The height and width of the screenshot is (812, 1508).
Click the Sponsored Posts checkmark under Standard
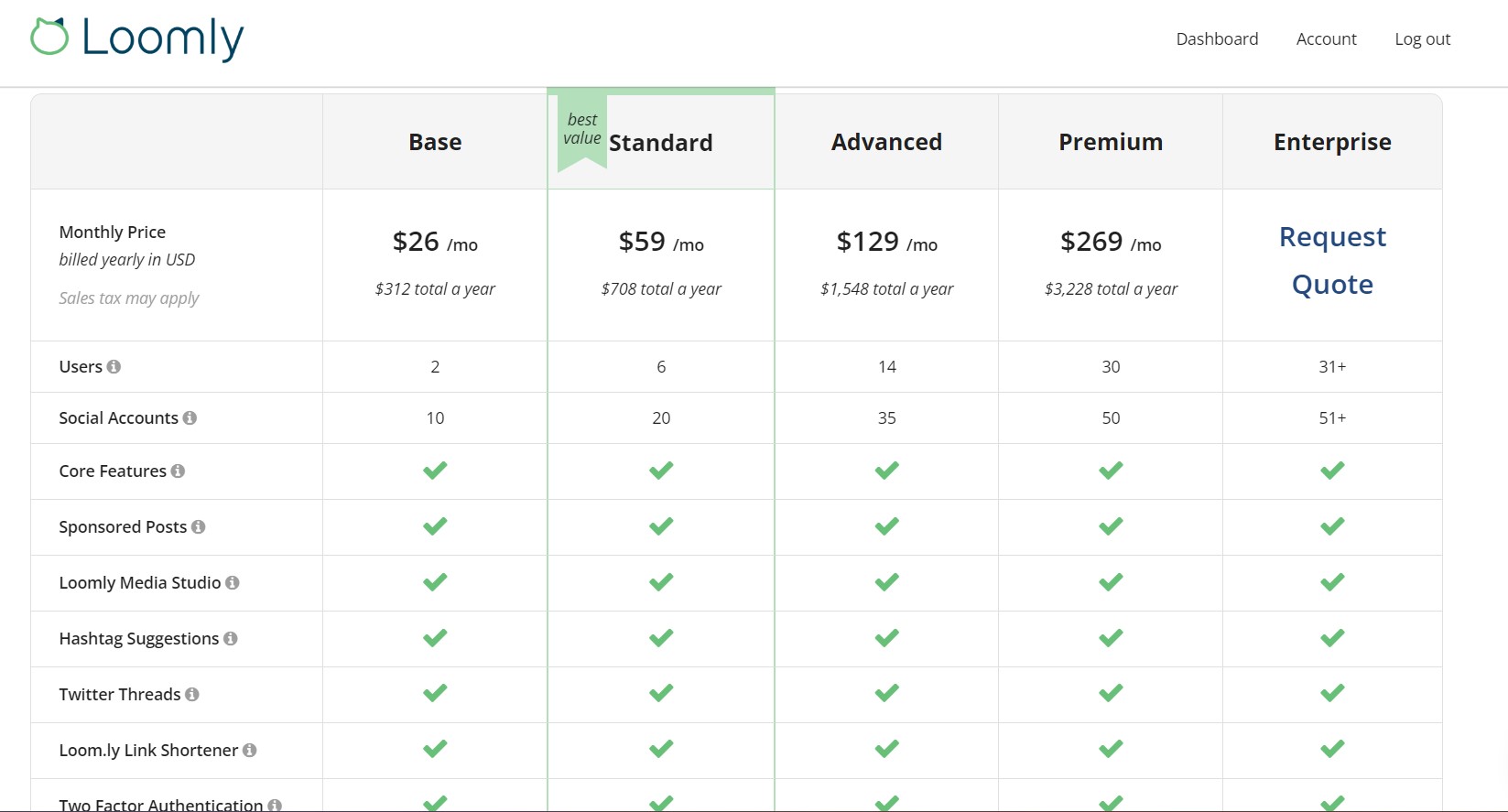tap(661, 526)
